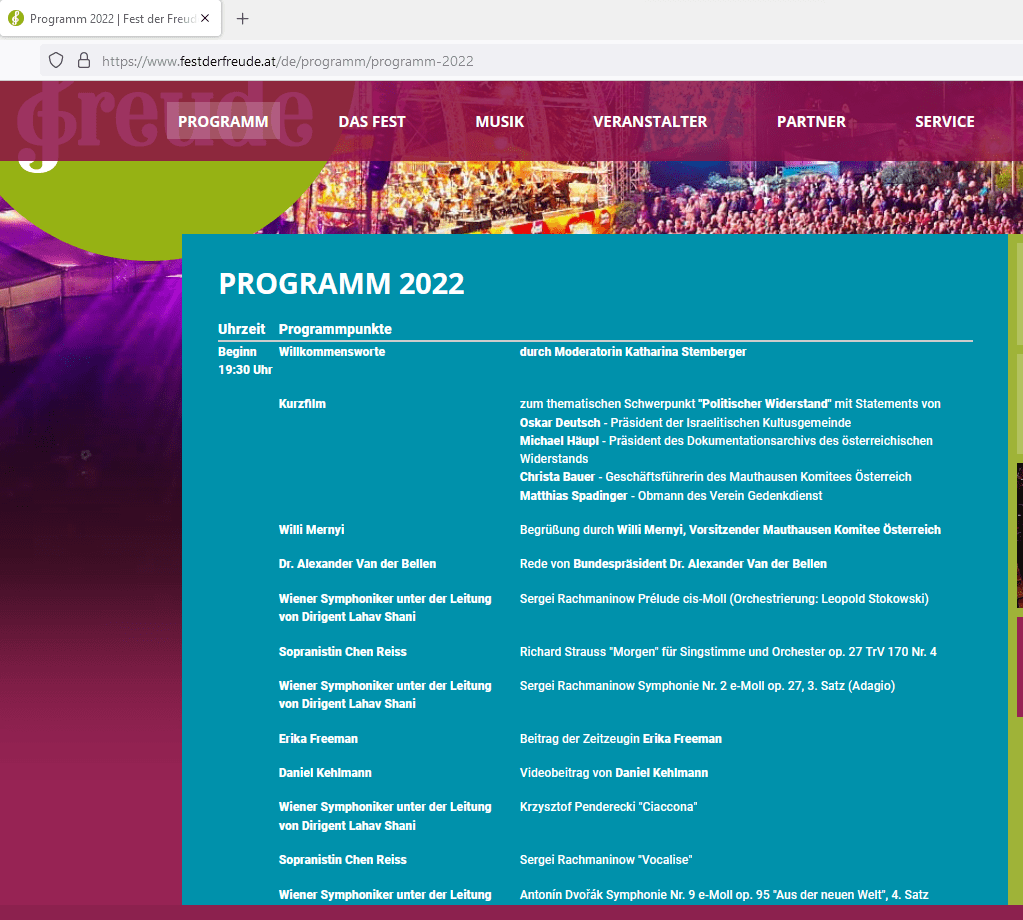Click the PROGRAMM 2022 page heading
Screen dimensions: 1023x920
click(341, 284)
